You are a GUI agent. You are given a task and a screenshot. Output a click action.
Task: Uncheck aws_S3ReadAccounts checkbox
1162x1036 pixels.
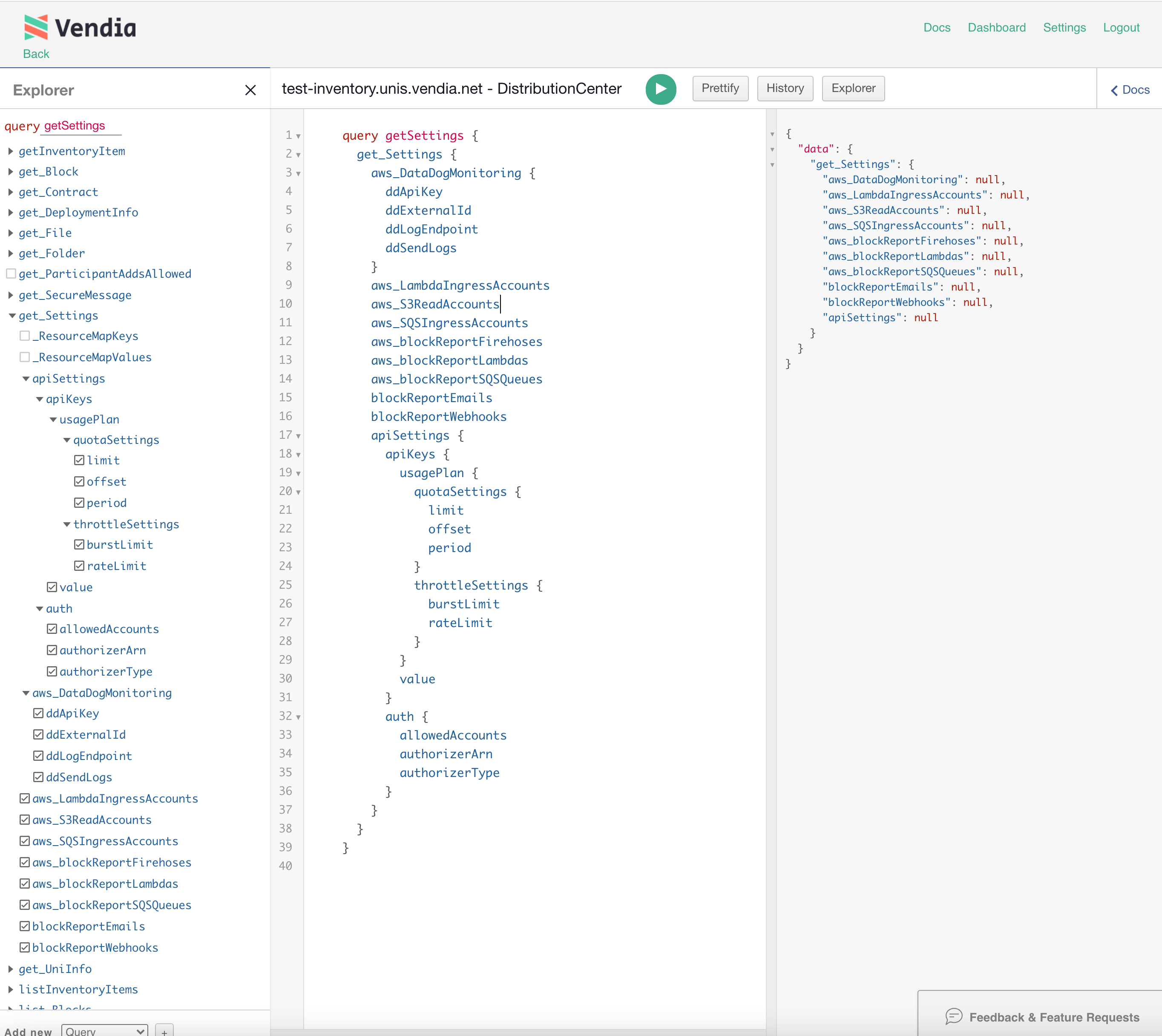[24, 819]
